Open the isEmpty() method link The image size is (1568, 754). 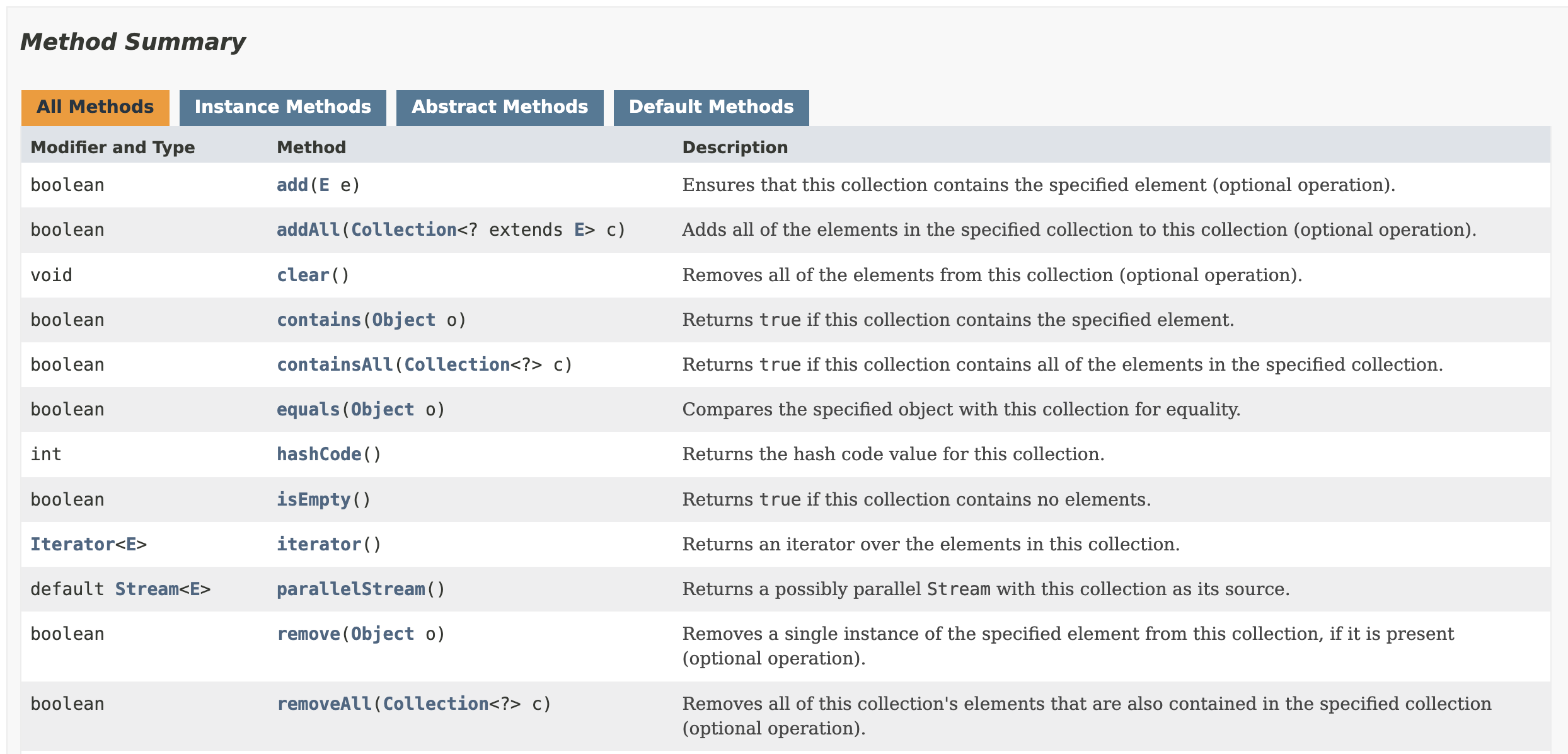[313, 500]
